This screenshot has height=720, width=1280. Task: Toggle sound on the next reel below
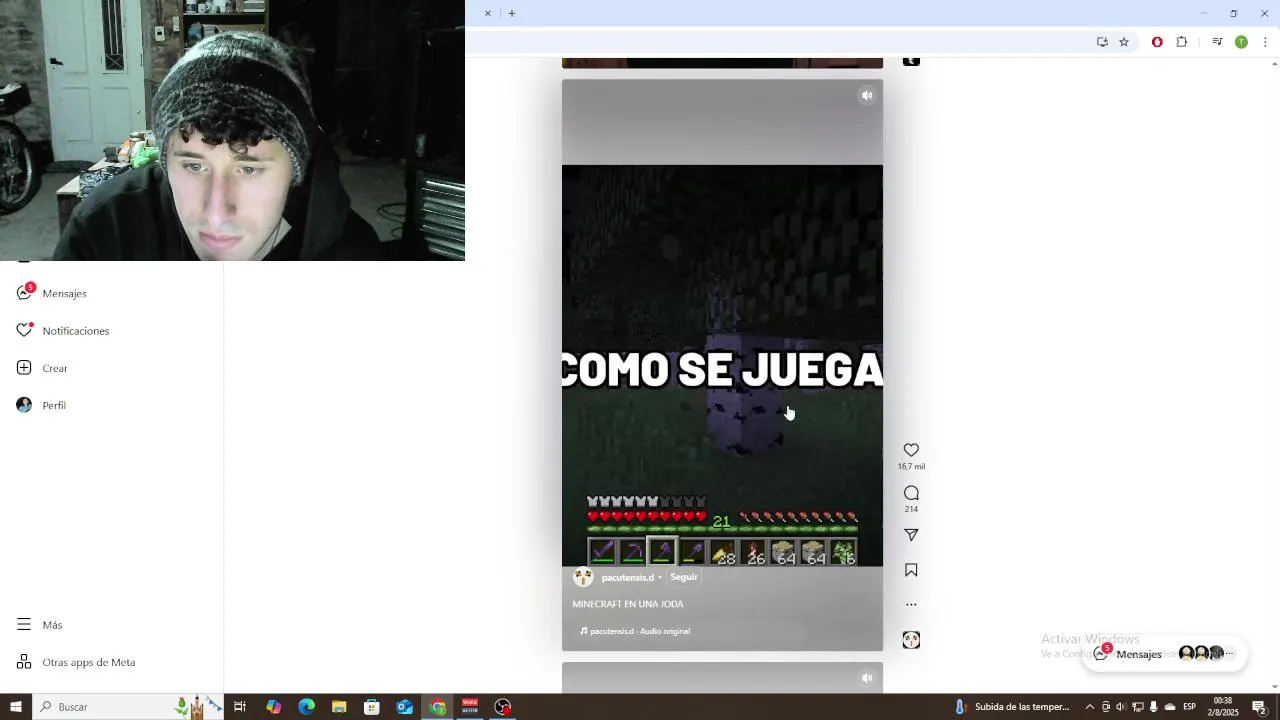[x=867, y=678]
